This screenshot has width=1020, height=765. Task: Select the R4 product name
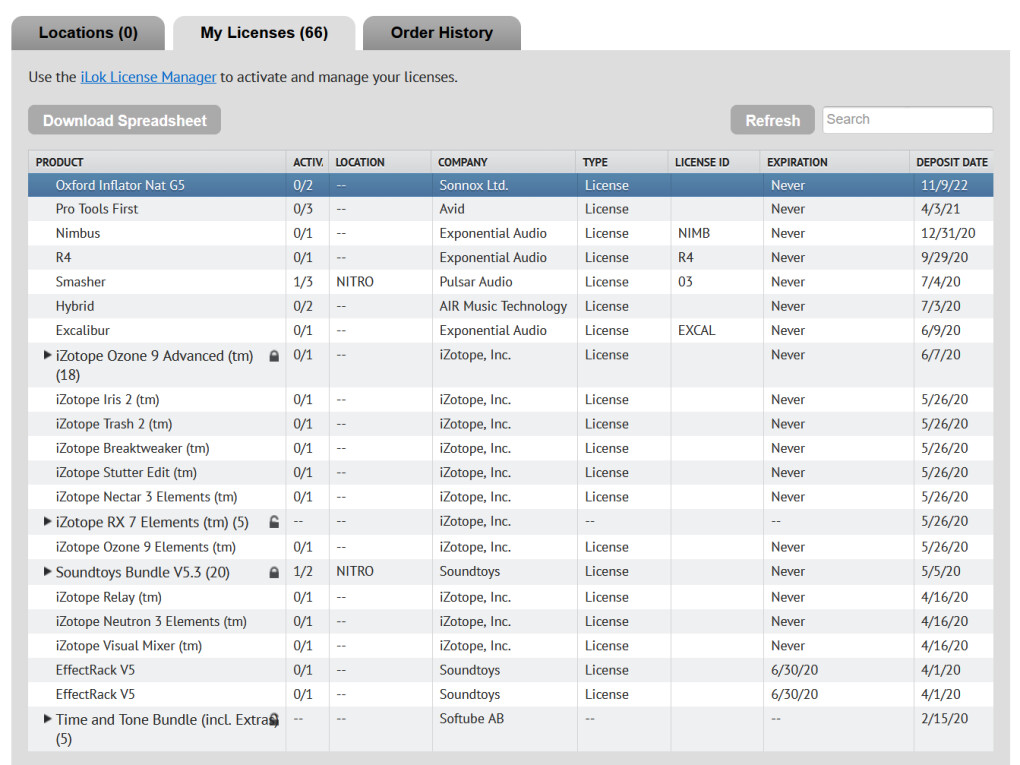pos(63,258)
